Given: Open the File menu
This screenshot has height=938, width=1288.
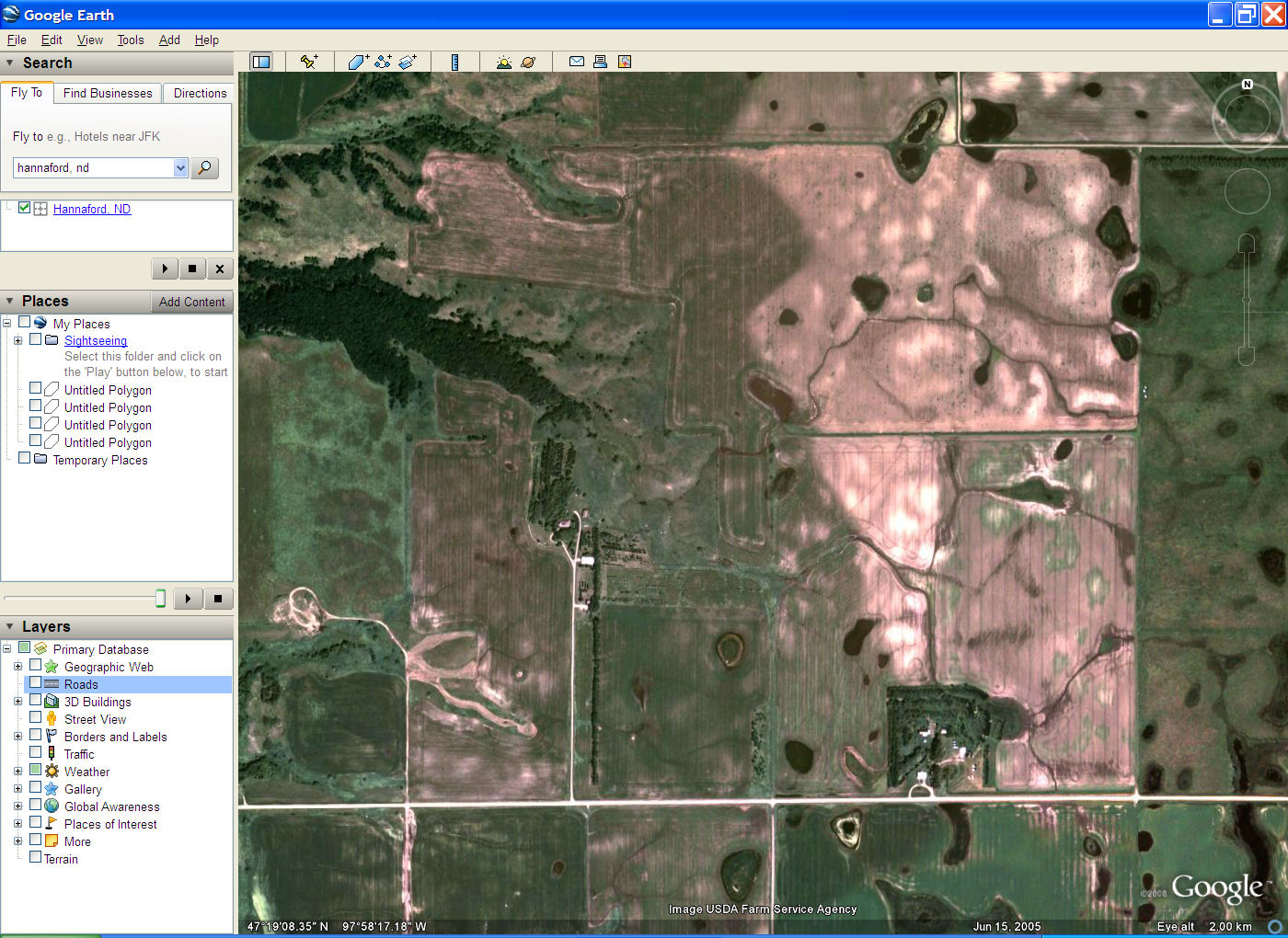Looking at the screenshot, I should pyautogui.click(x=17, y=40).
